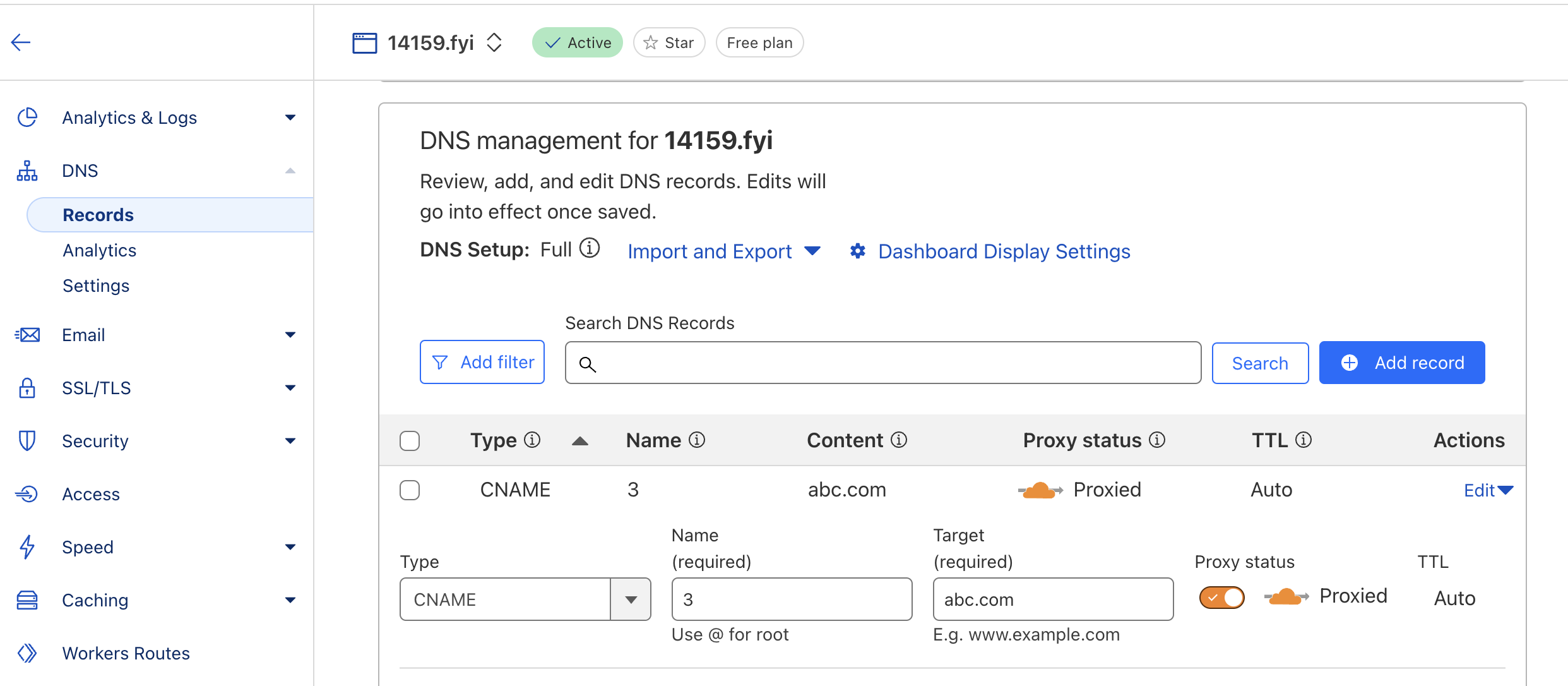Image resolution: width=1568 pixels, height=686 pixels.
Task: Click the Workers Routes icon
Action: pyautogui.click(x=27, y=653)
